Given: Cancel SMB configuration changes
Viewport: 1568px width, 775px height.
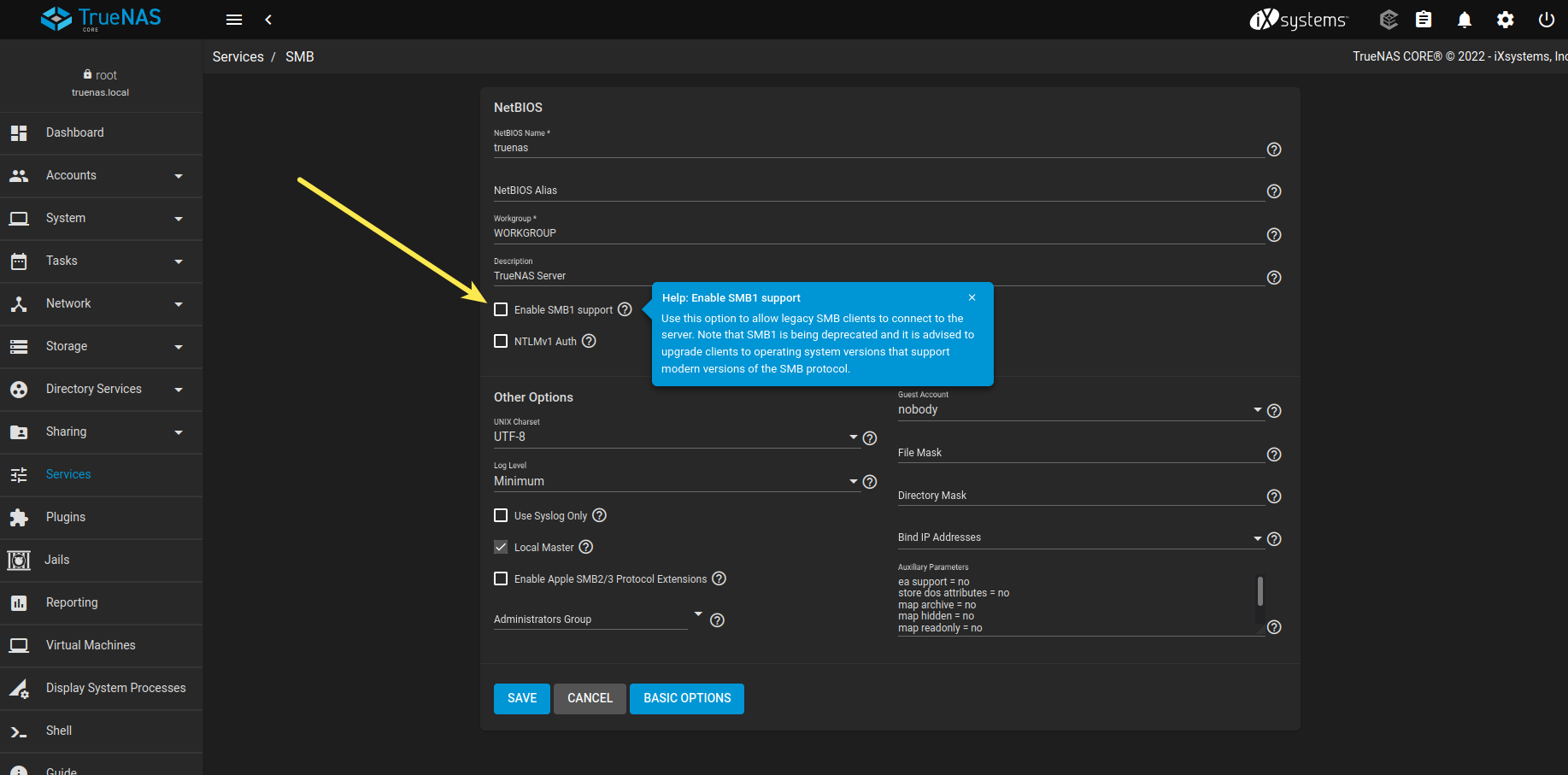Looking at the screenshot, I should click(x=590, y=698).
